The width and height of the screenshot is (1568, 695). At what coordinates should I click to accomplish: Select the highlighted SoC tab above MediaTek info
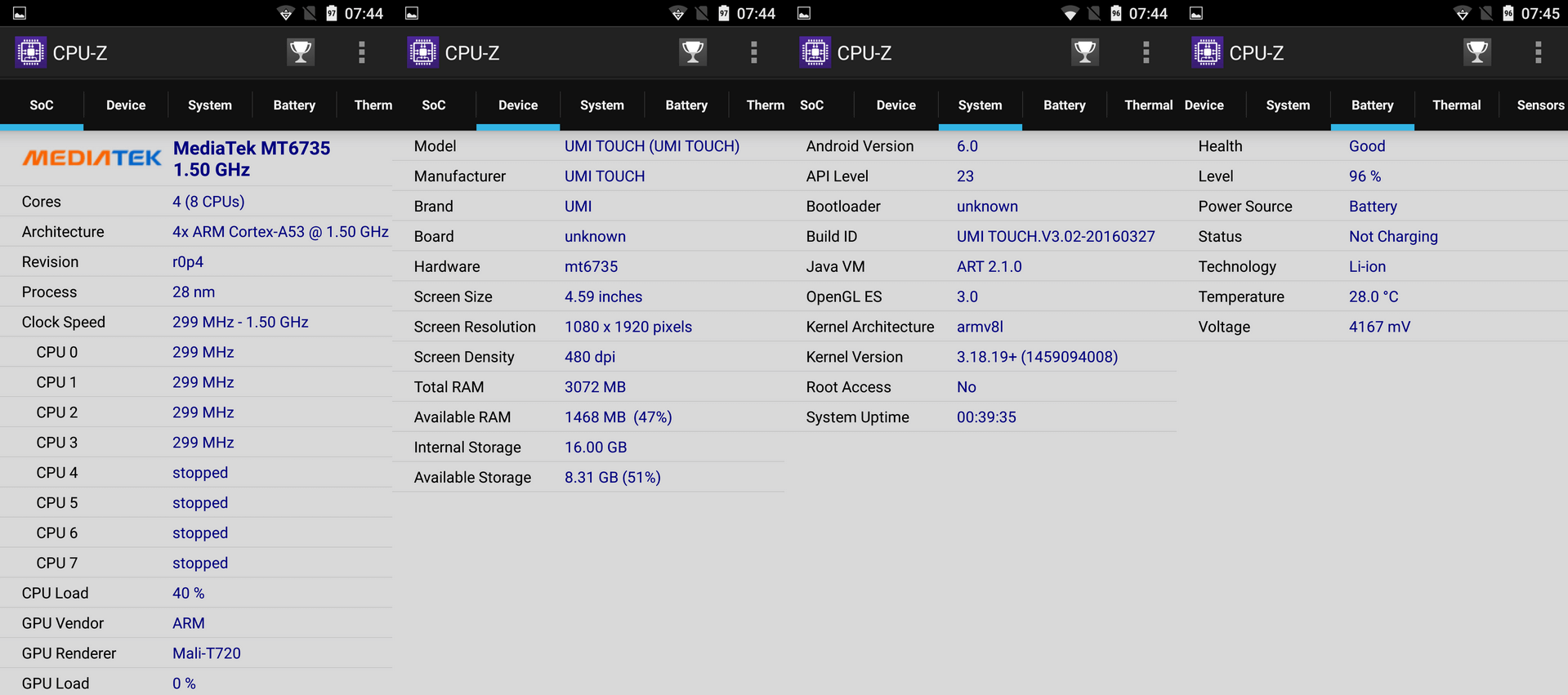(42, 105)
